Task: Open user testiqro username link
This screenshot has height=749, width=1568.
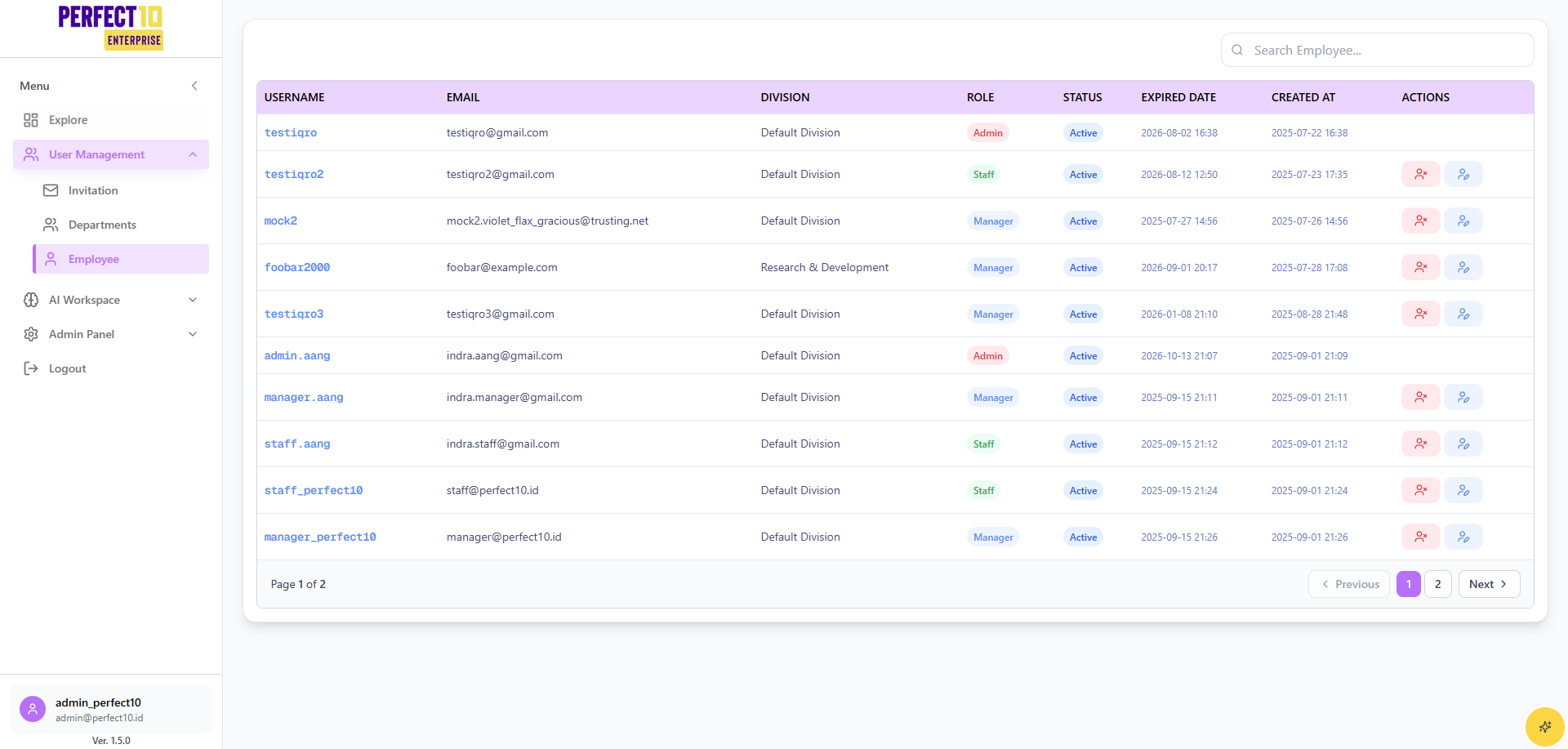Action: click(x=291, y=132)
